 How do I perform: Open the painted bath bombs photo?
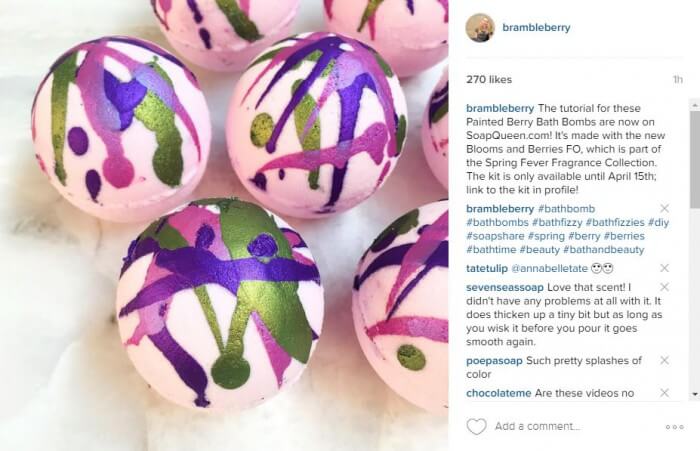[x=224, y=226]
